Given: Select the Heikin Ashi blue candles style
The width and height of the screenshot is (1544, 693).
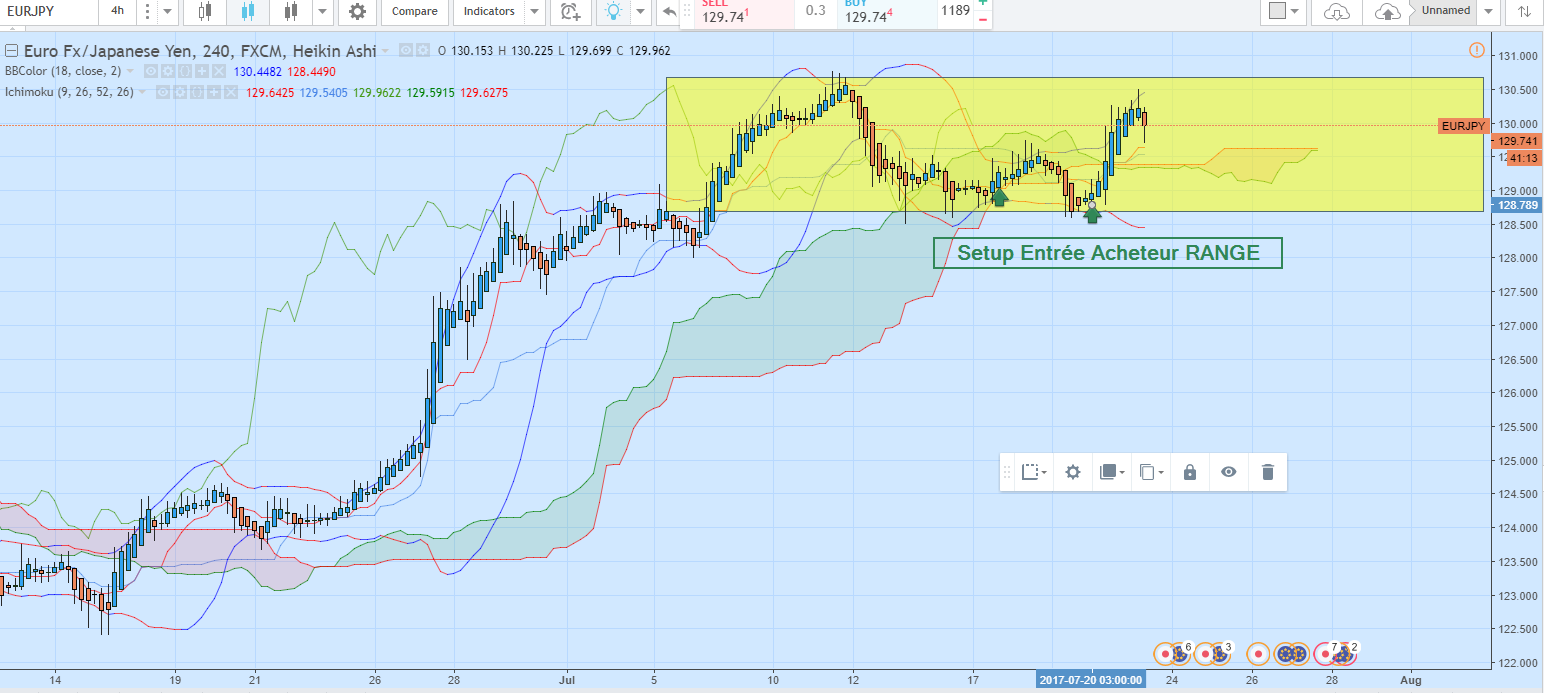Looking at the screenshot, I should pyautogui.click(x=248, y=11).
